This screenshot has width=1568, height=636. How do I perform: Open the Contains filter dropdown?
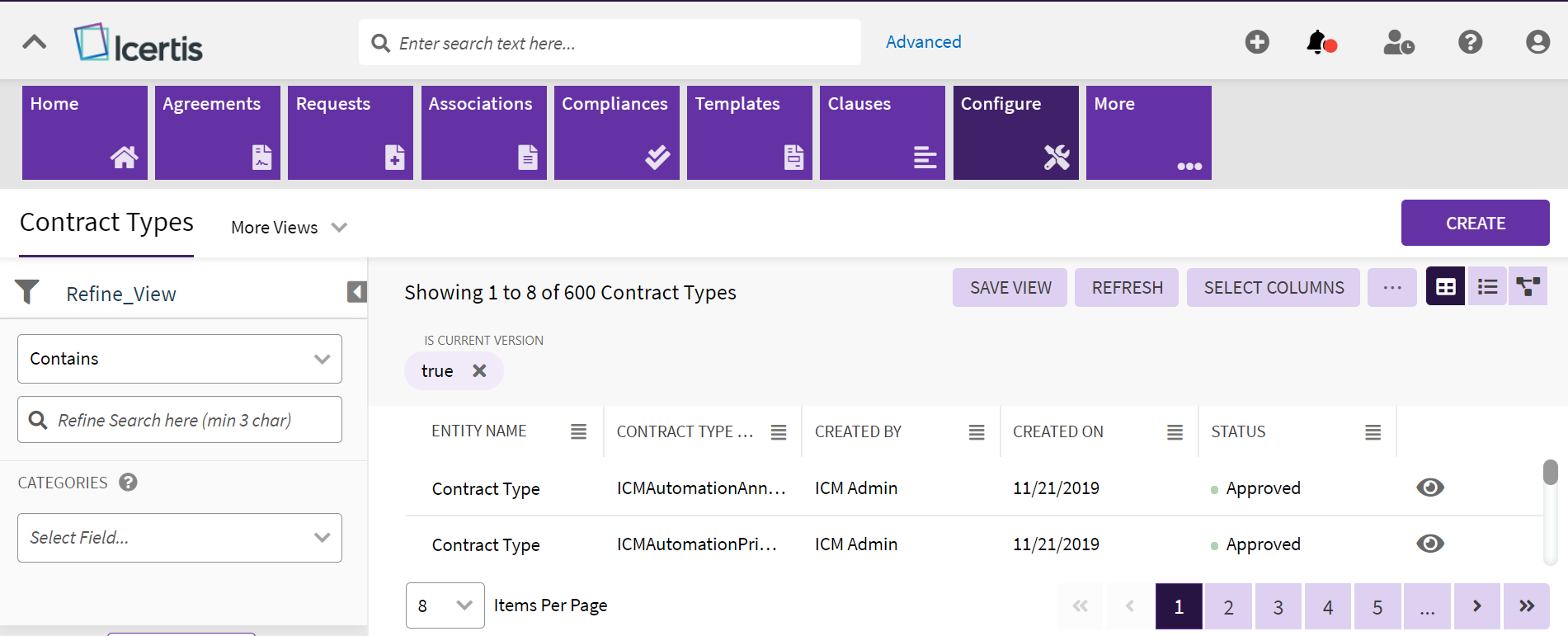click(x=180, y=359)
